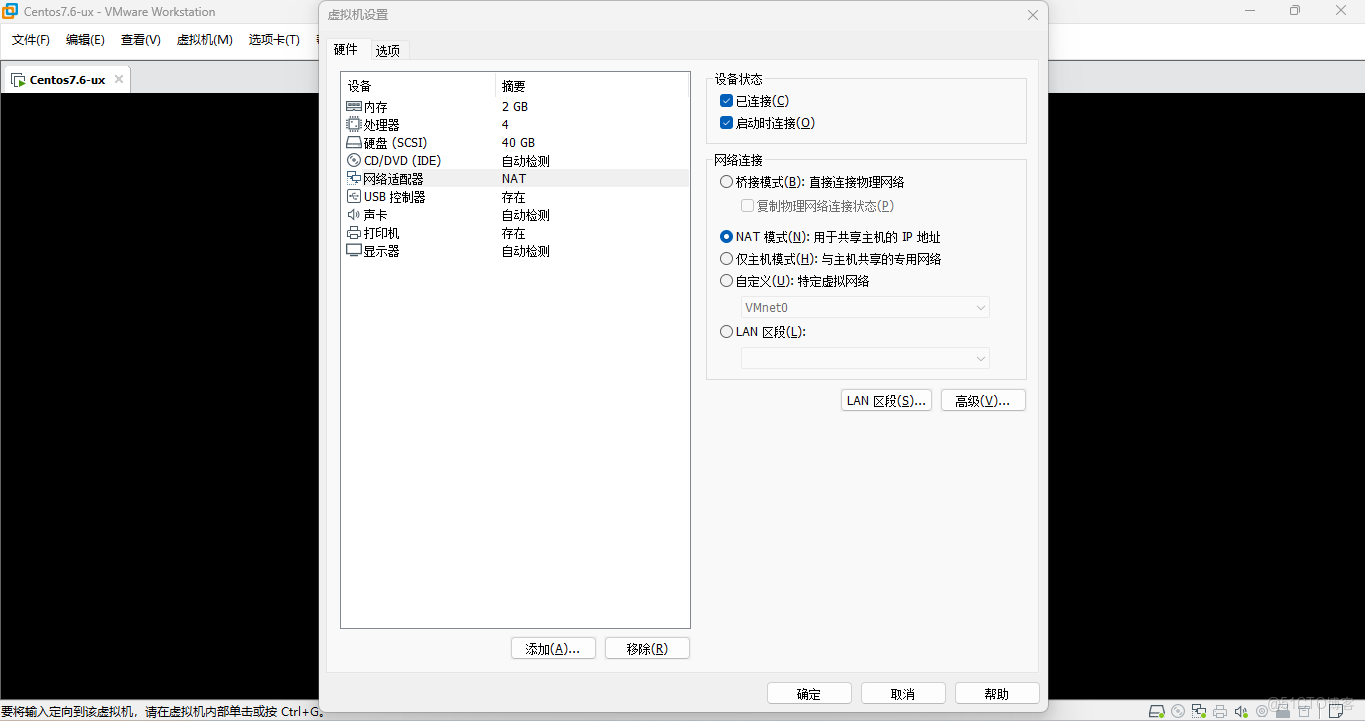Click the hard disk (SCSI) device icon
The height and width of the screenshot is (721, 1365).
[354, 143]
